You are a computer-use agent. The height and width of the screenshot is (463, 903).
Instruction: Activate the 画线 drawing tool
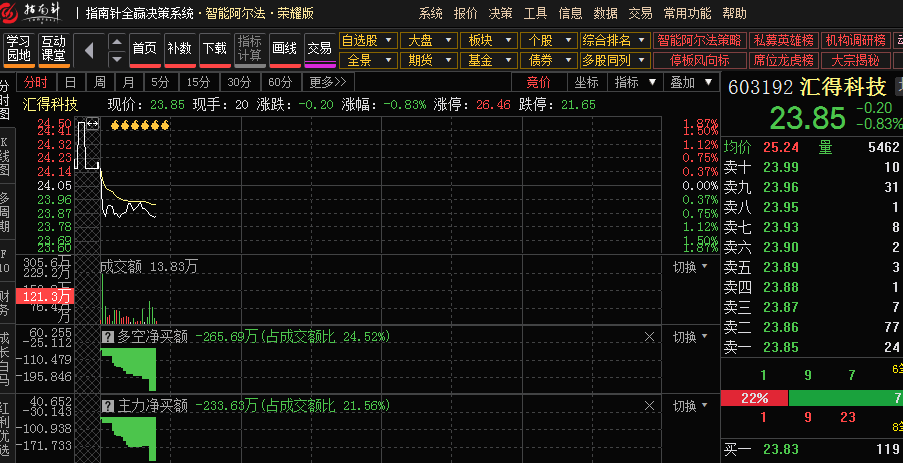pyautogui.click(x=284, y=49)
